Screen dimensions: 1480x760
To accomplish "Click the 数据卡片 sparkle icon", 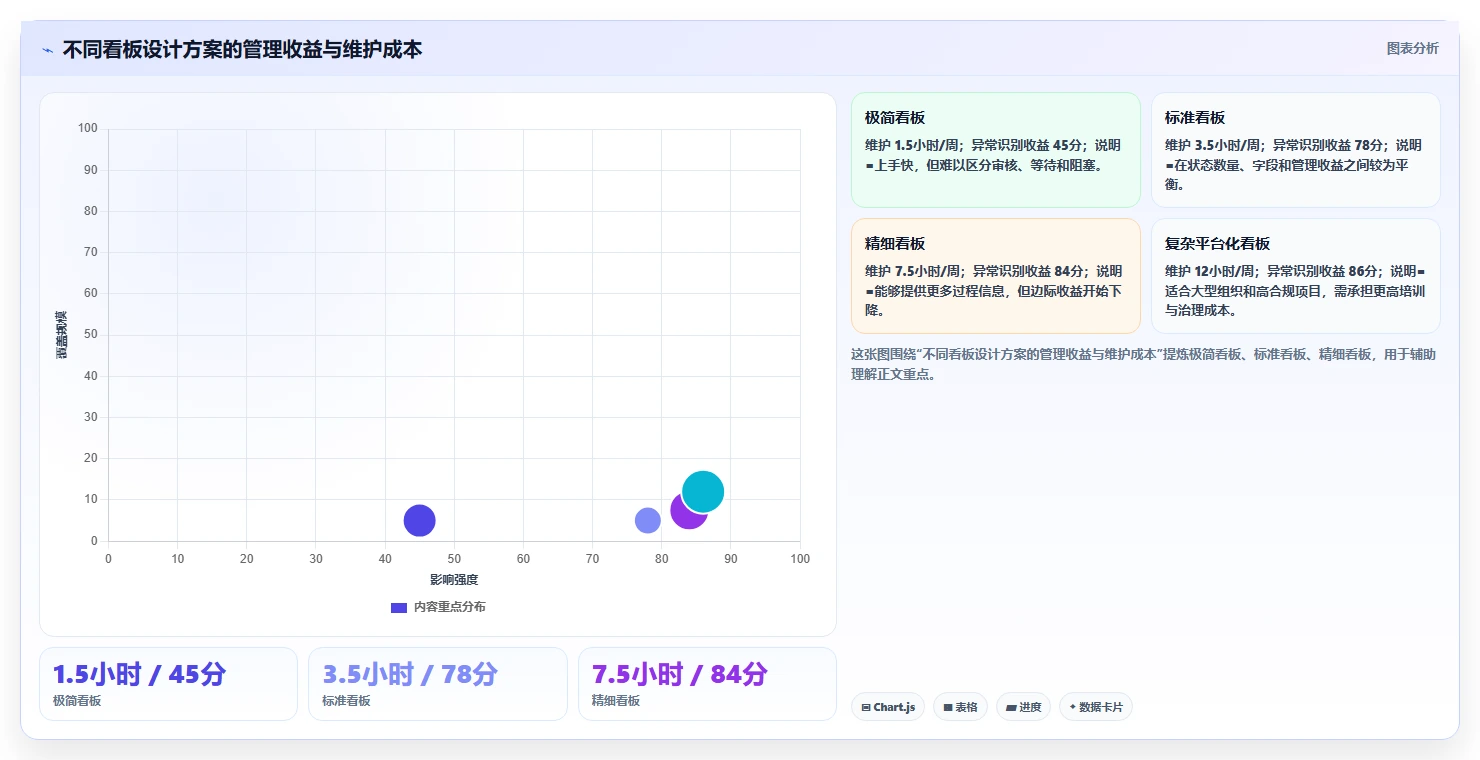I will [x=1073, y=707].
